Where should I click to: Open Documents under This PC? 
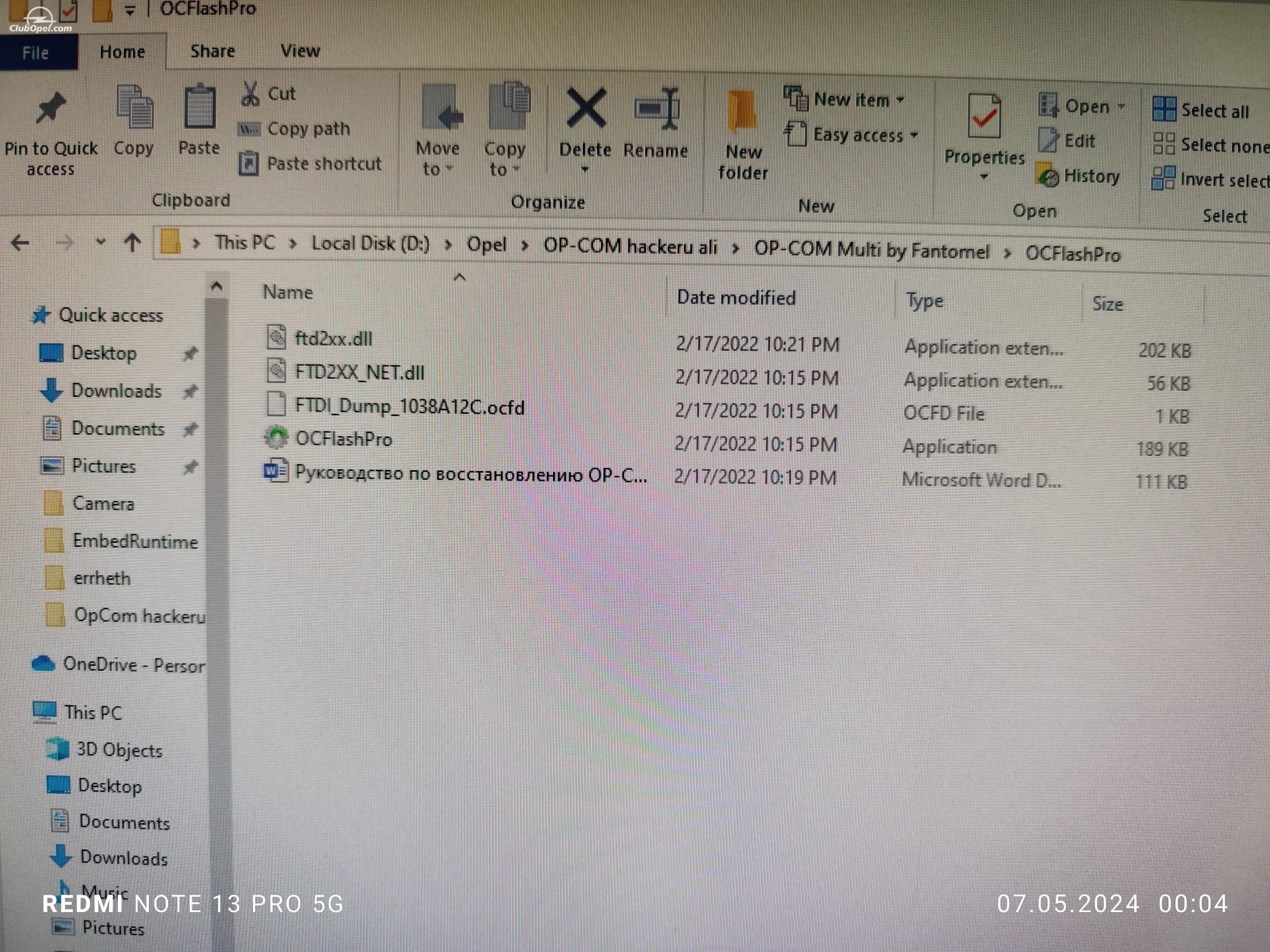pyautogui.click(x=124, y=823)
